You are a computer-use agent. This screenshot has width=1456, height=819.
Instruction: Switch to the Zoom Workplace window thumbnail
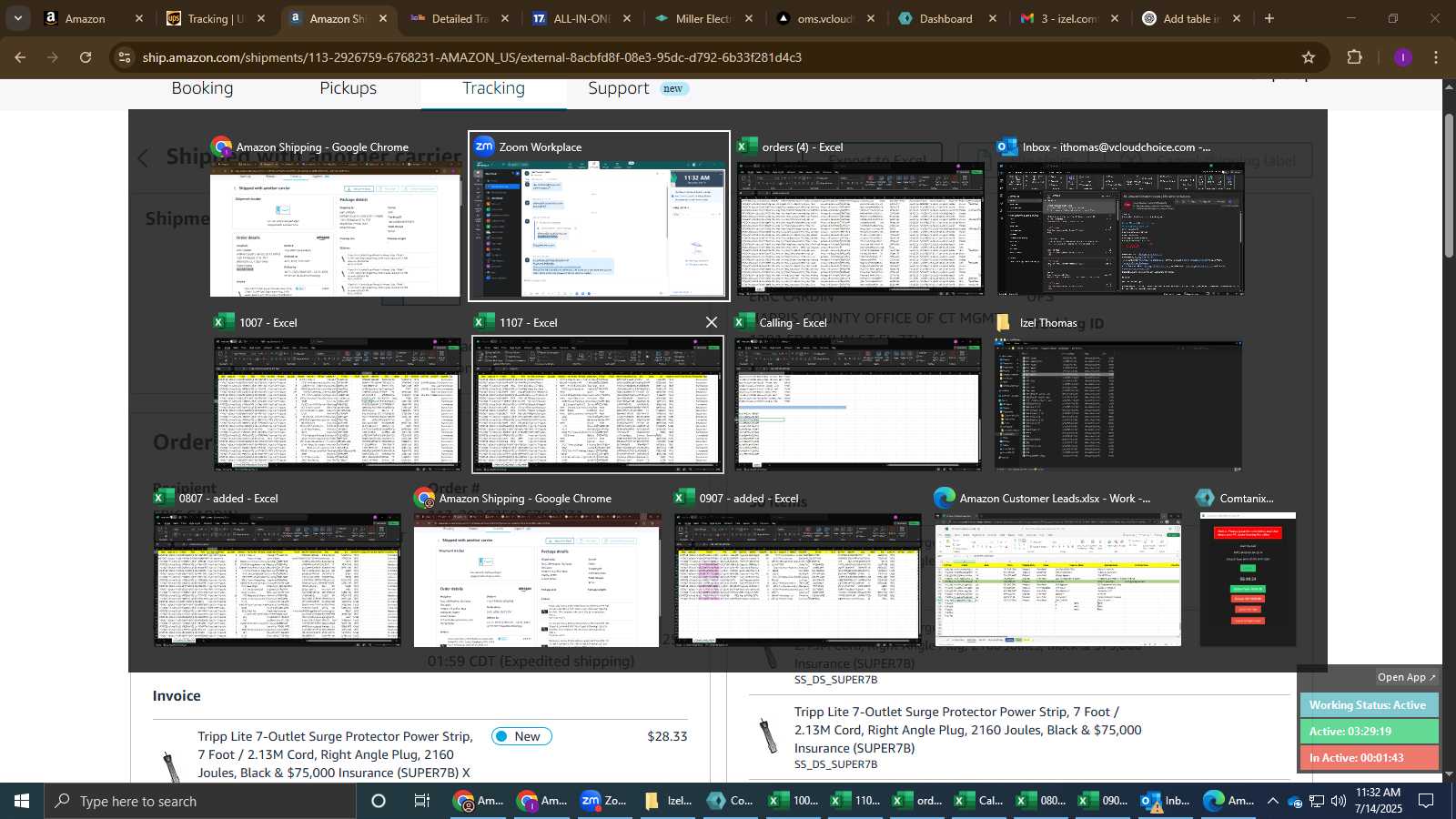tap(598, 217)
